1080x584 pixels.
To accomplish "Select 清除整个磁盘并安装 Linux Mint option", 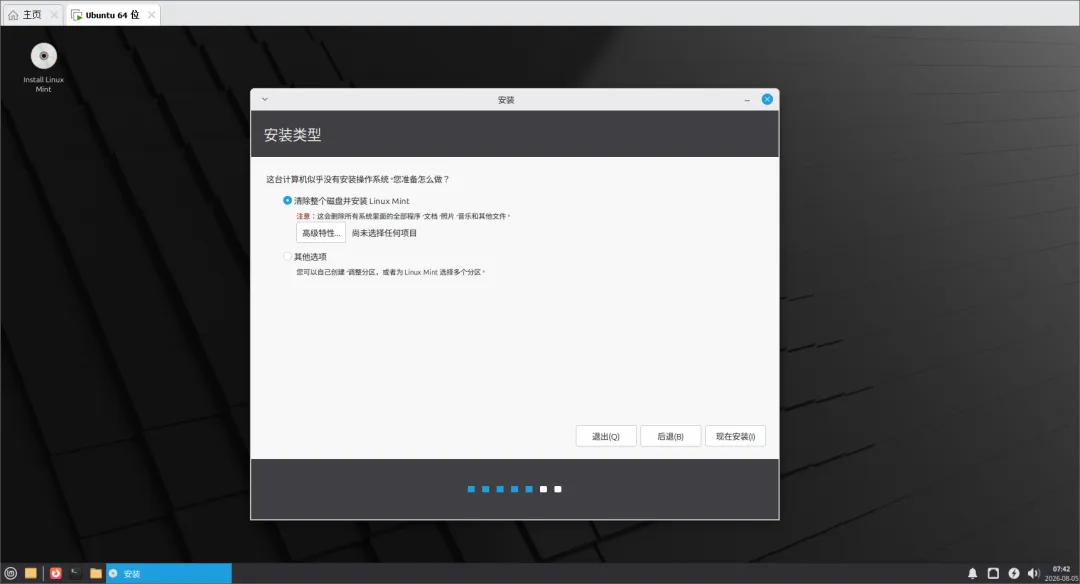I will tap(287, 200).
